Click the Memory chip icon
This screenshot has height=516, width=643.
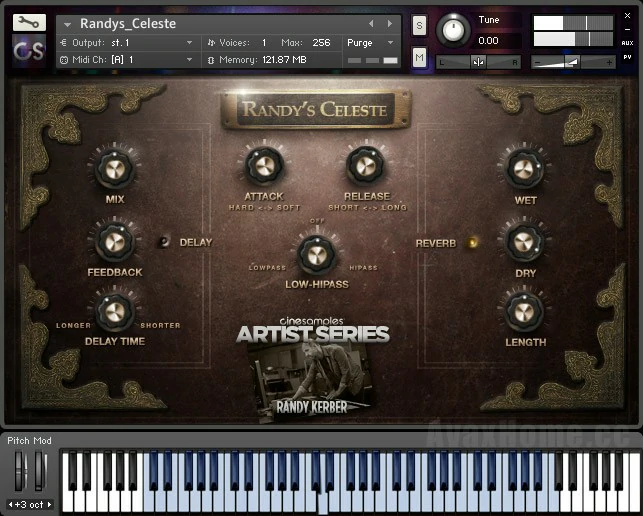coord(211,60)
